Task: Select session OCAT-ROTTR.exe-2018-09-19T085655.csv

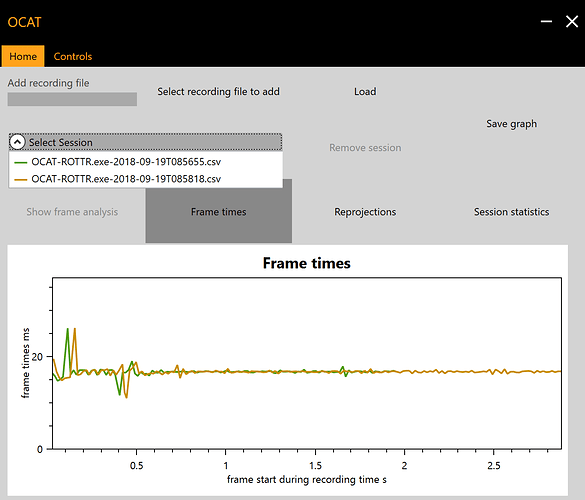Action: point(145,162)
